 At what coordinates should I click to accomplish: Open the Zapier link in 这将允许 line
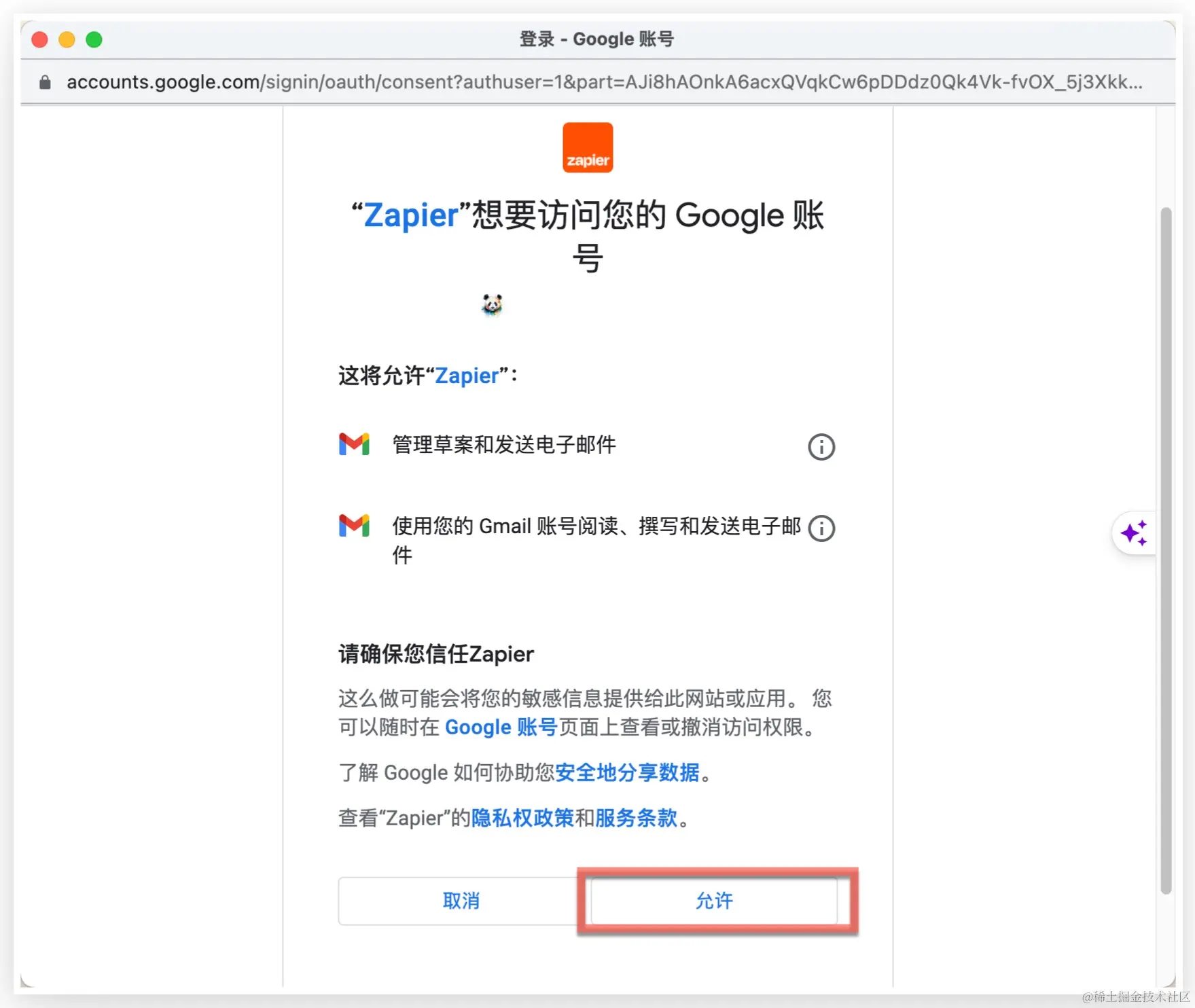pos(467,376)
